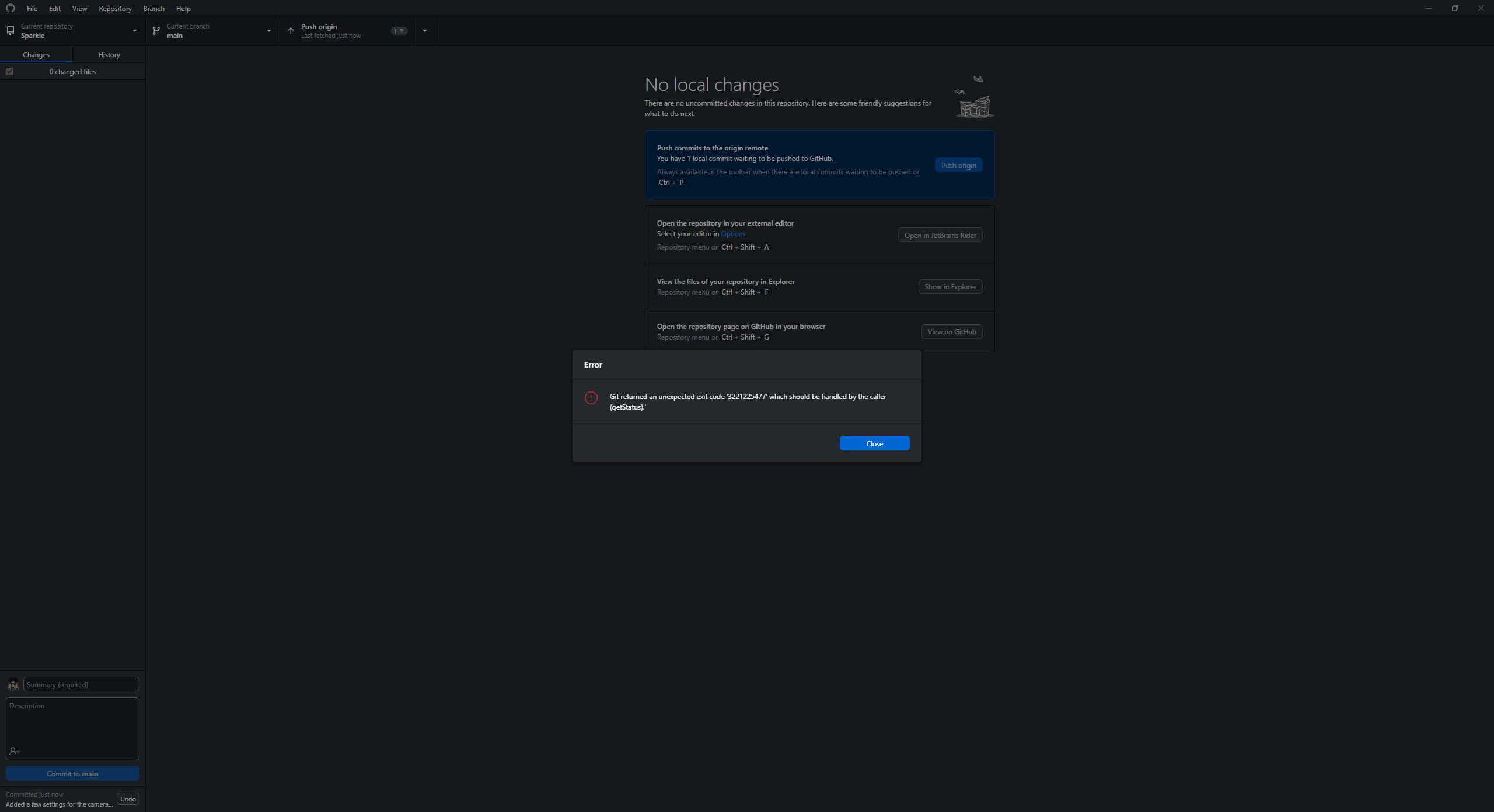Click the Summary (required) input field
Viewport: 1494px width, 812px height.
point(81,684)
